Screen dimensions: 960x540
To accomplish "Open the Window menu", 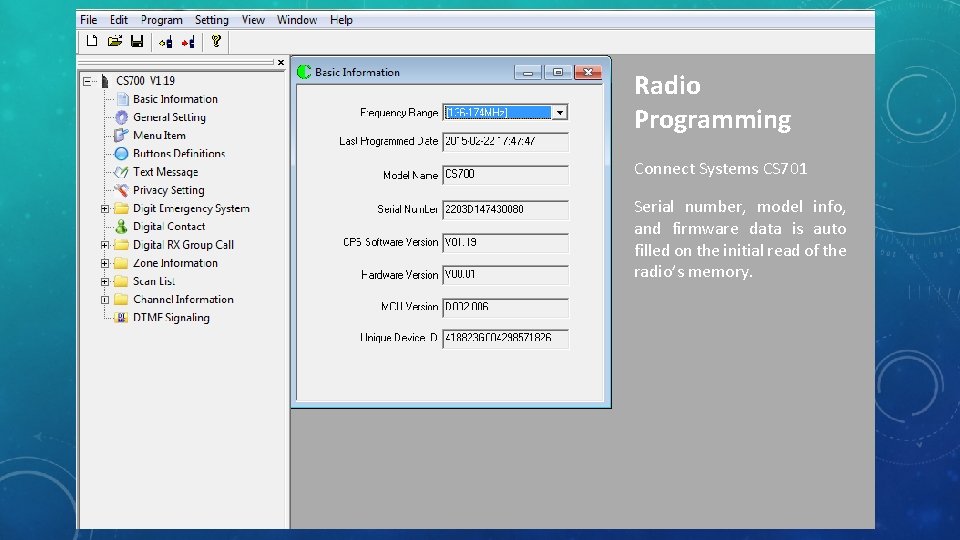I will coord(297,20).
